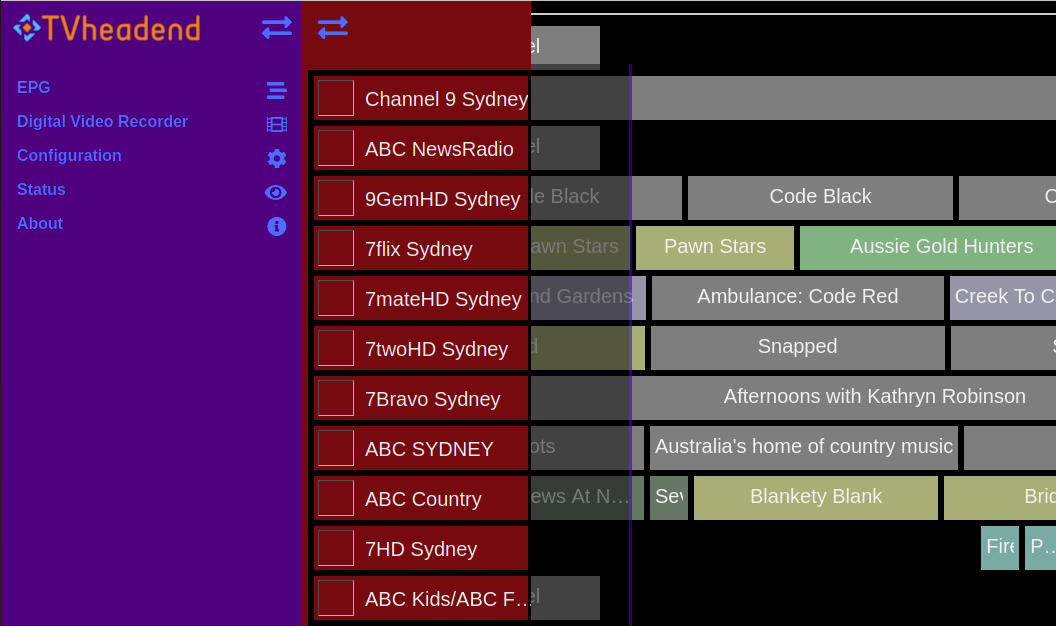Select the ABC Kids/ABC F… channel name

pos(446,599)
